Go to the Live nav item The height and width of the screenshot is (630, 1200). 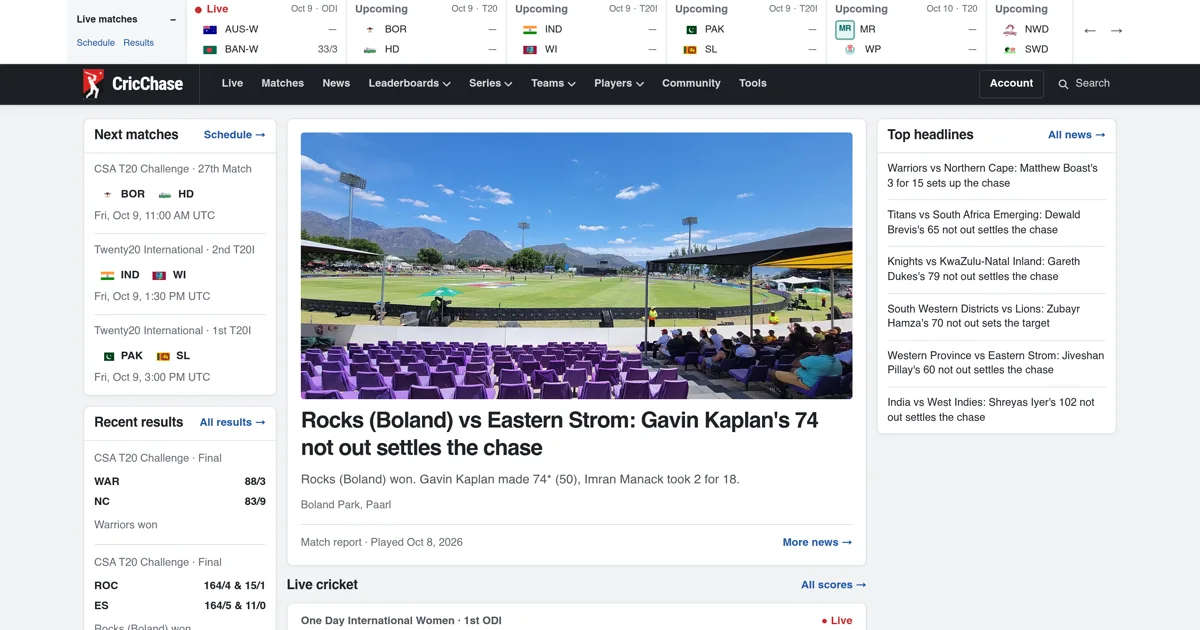232,84
